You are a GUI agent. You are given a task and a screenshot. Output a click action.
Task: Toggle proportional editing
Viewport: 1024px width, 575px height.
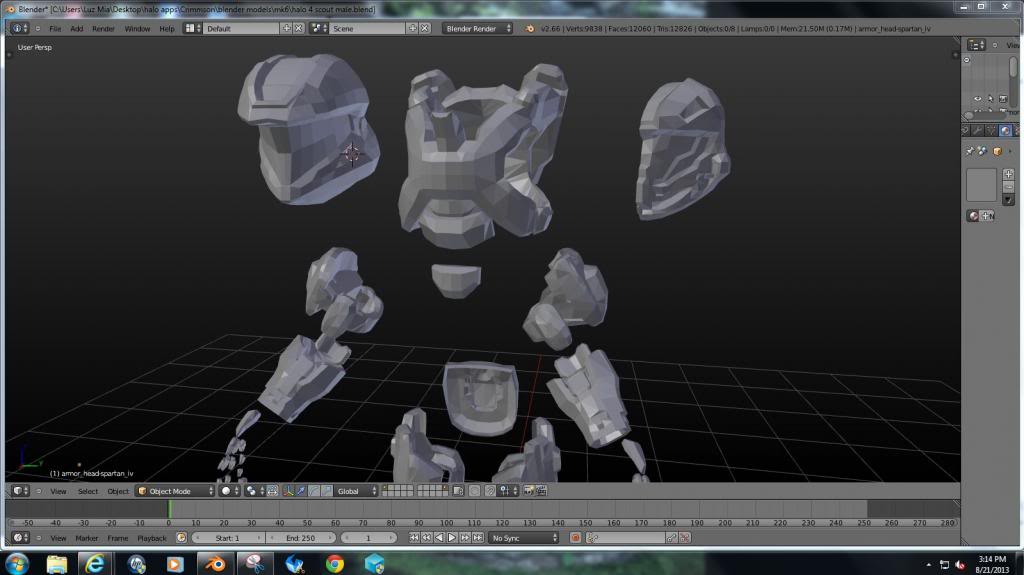point(475,491)
